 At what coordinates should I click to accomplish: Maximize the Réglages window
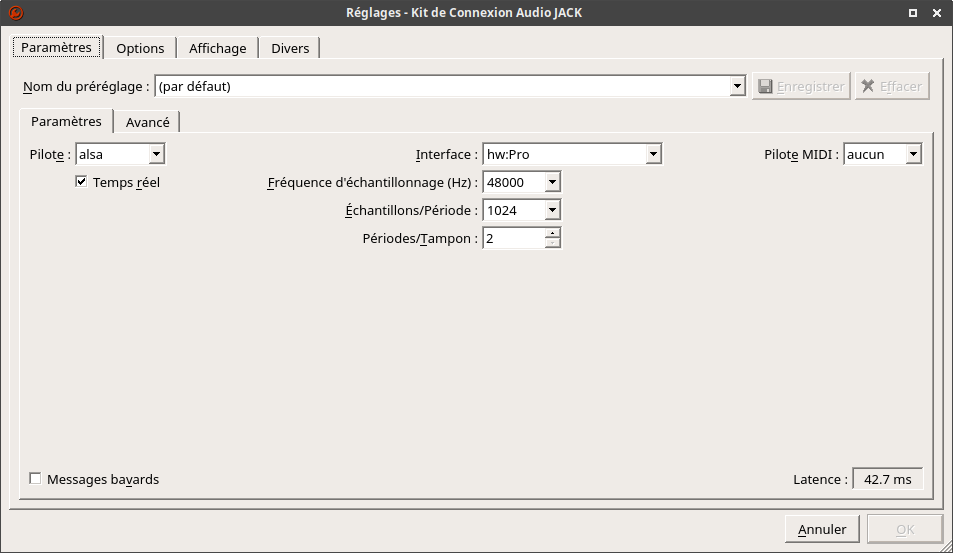[912, 13]
